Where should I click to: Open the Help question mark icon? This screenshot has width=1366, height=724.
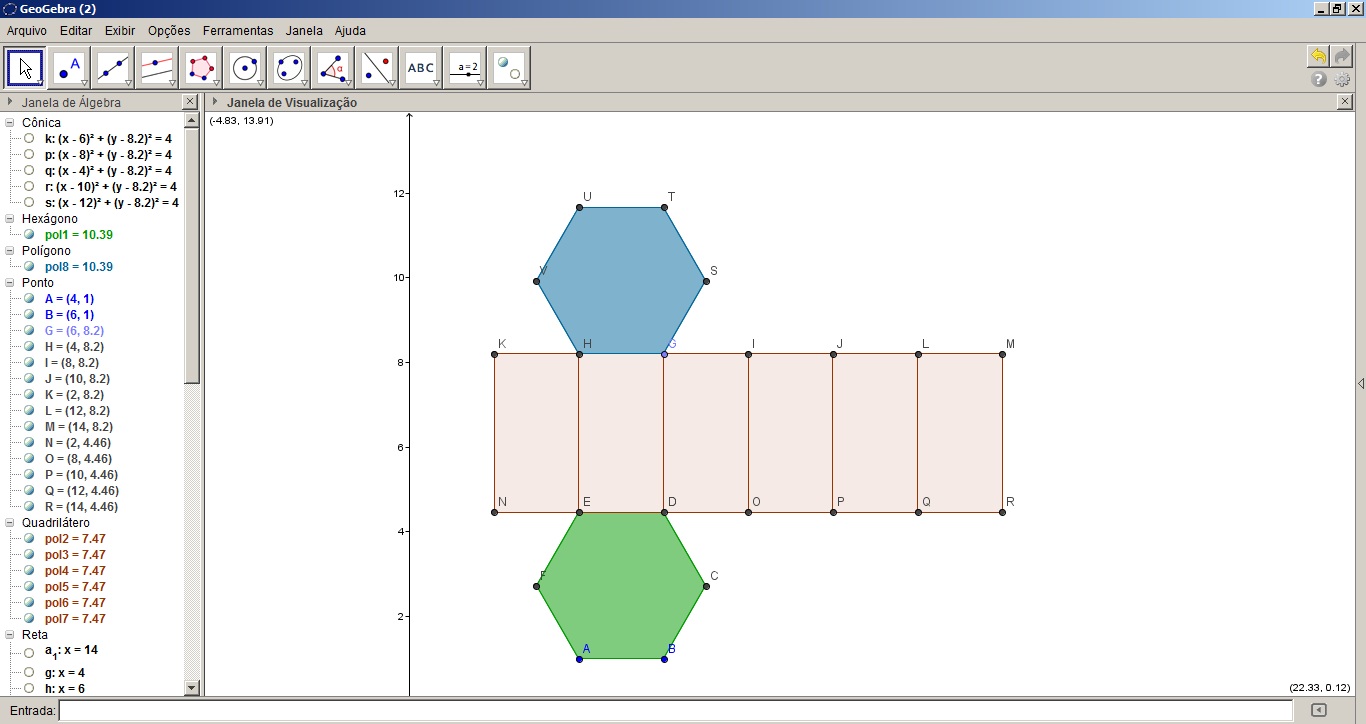pyautogui.click(x=1318, y=79)
